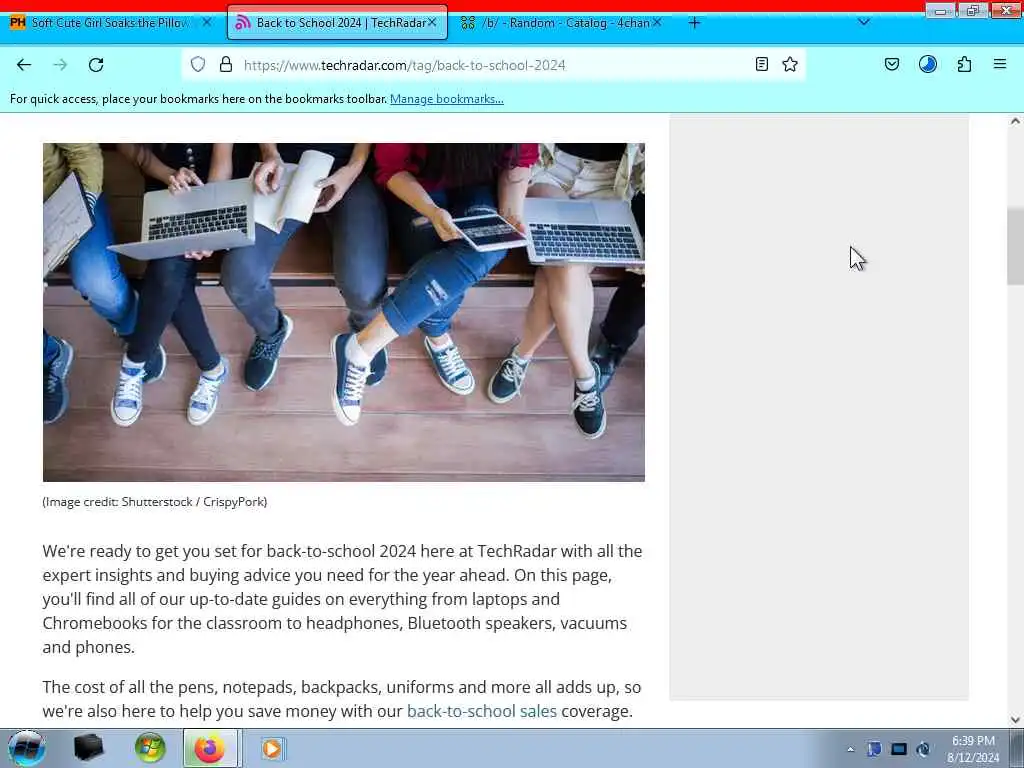Image resolution: width=1024 pixels, height=768 pixels.
Task: List all tabs dropdown arrow
Action: tap(864, 22)
